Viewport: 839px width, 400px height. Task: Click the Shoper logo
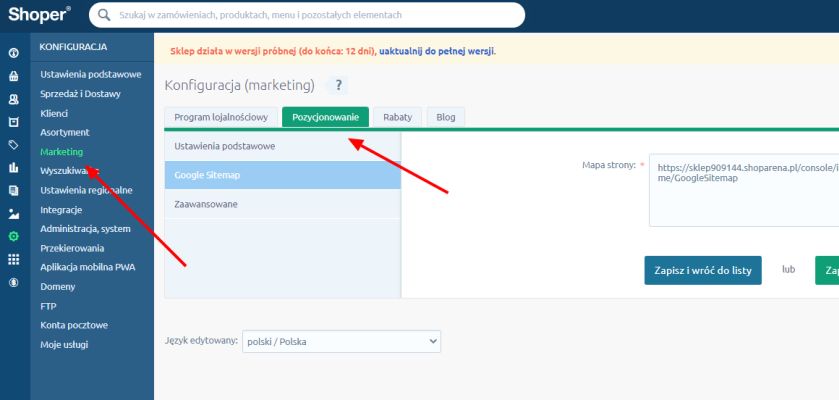coord(40,15)
